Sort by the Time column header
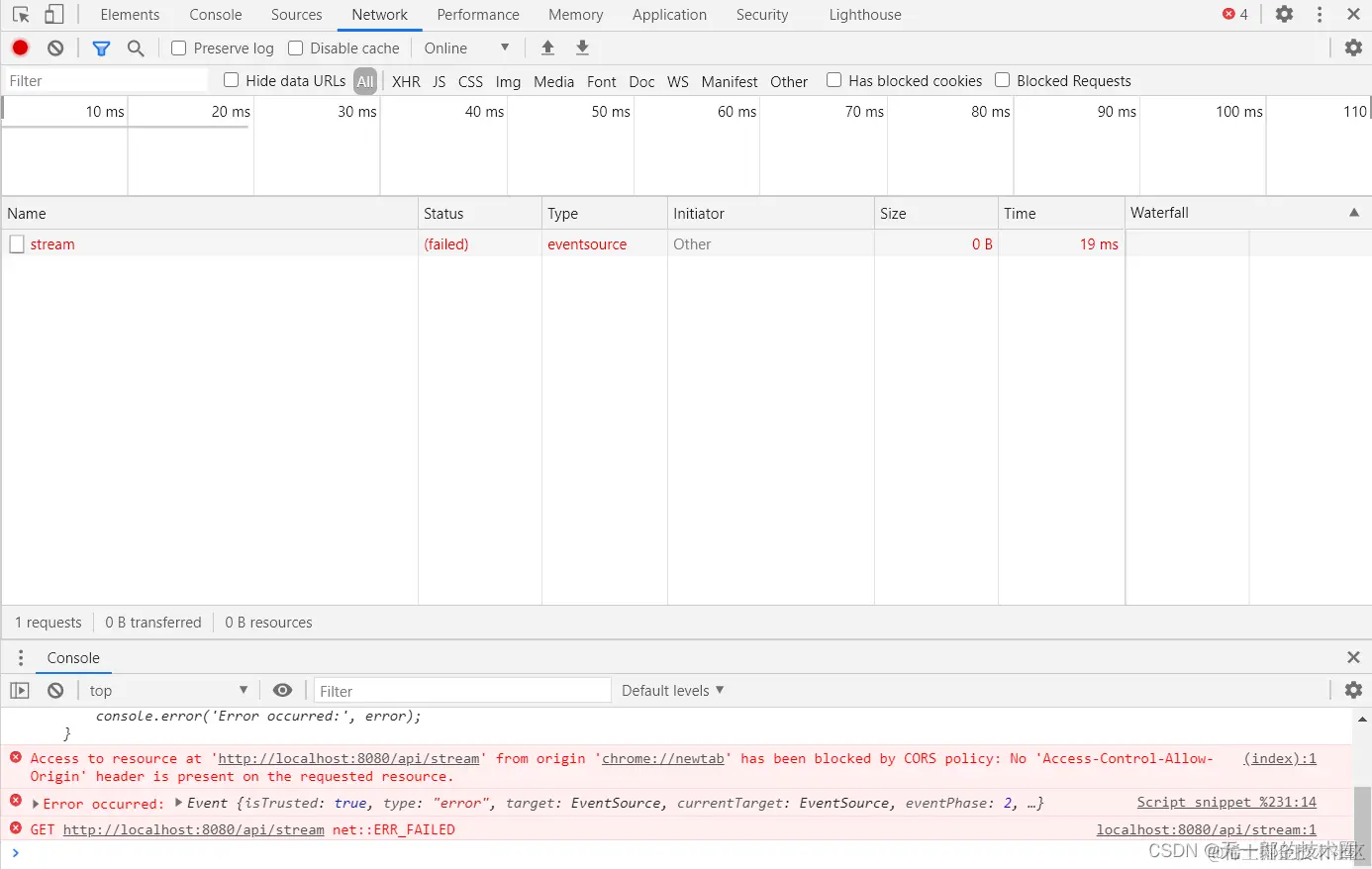The width and height of the screenshot is (1372, 869). tap(1061, 214)
